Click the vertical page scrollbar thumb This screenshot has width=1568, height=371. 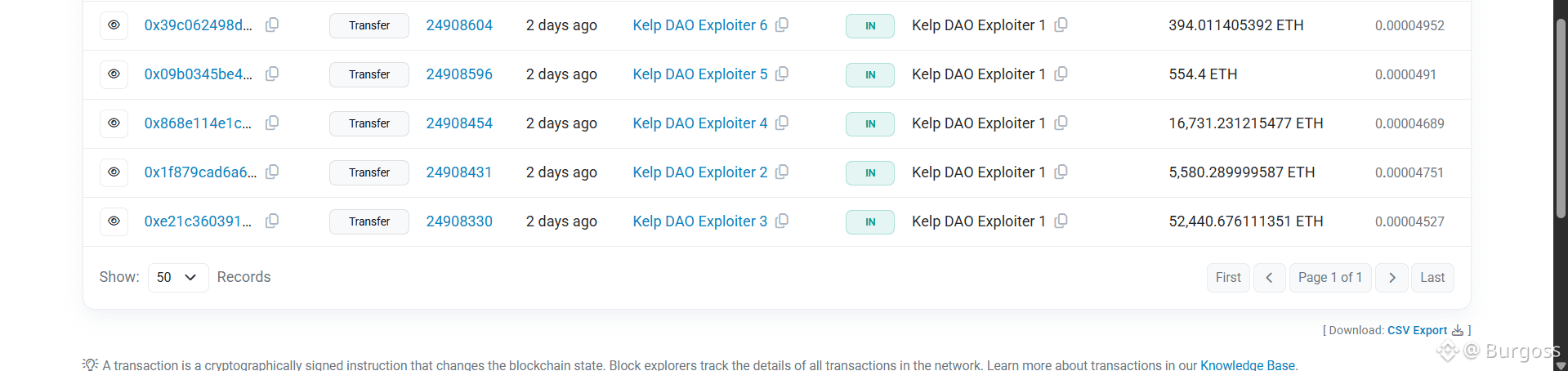point(1561,118)
